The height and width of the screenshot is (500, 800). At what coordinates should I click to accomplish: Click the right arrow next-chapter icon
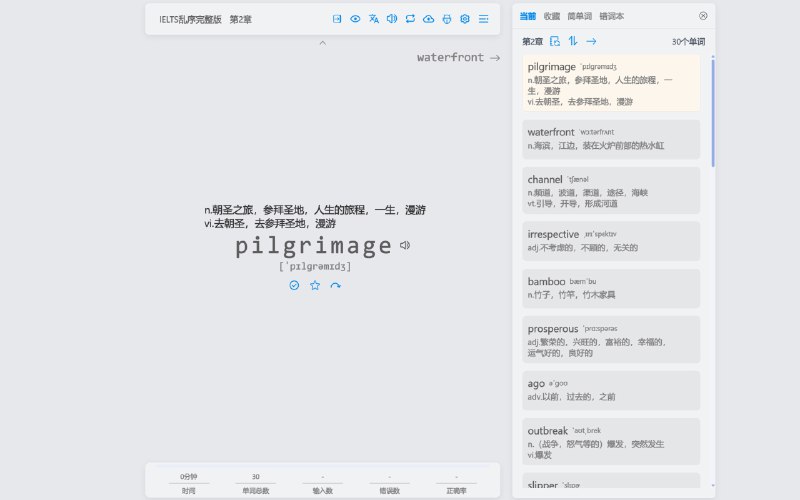(x=591, y=41)
